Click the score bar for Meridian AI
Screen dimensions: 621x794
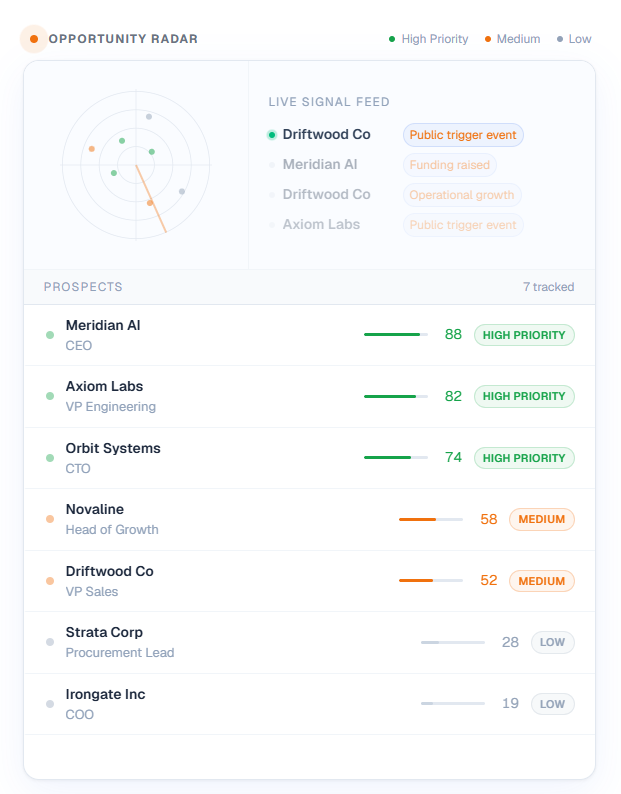coord(396,335)
